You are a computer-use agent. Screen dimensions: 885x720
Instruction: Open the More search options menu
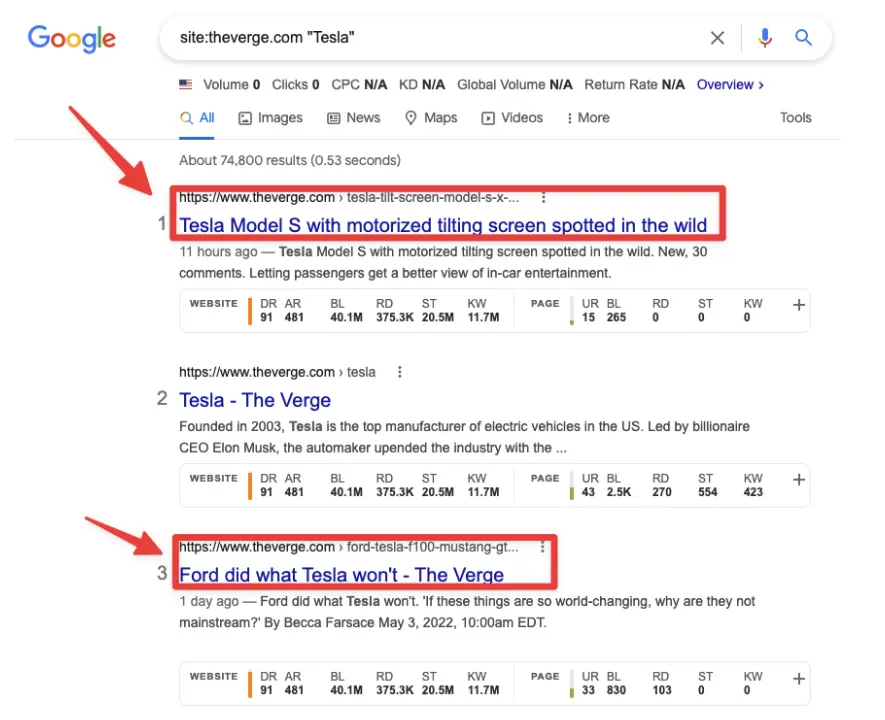[x=587, y=118]
